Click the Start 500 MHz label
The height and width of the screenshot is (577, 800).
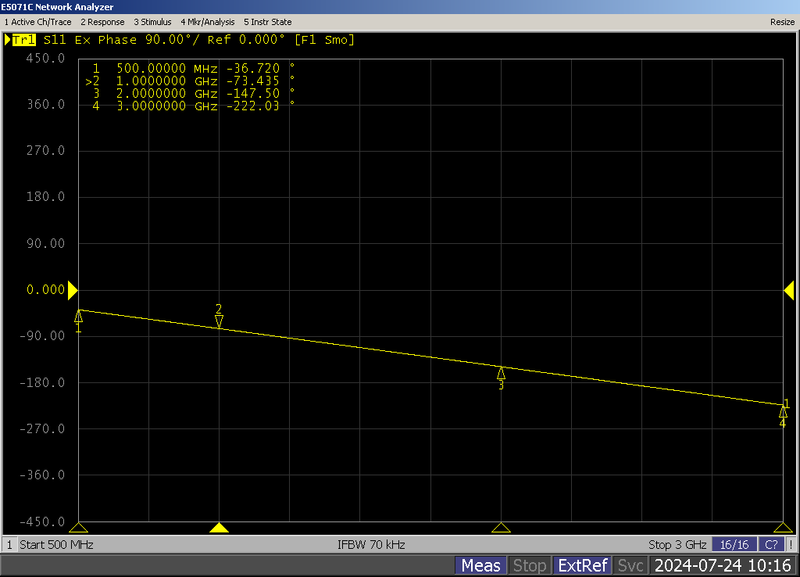tap(56, 545)
